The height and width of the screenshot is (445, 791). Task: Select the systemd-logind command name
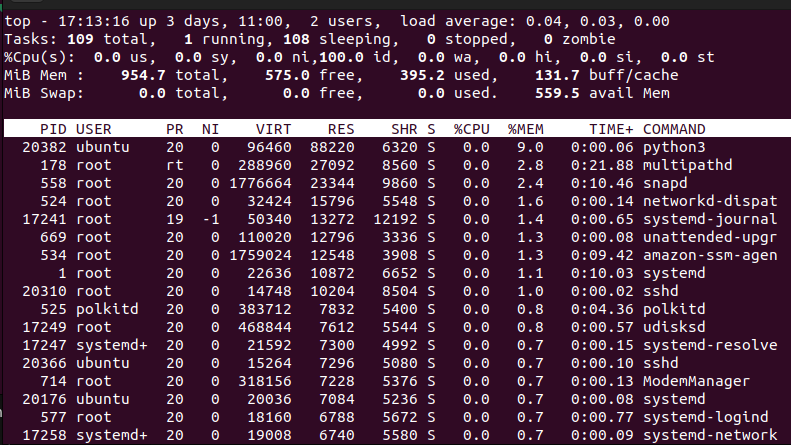pyautogui.click(x=705, y=417)
